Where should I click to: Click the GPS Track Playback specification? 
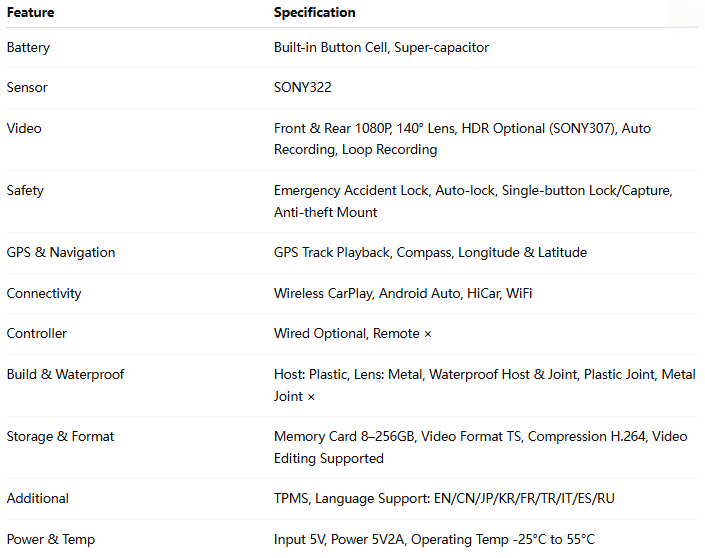331,252
